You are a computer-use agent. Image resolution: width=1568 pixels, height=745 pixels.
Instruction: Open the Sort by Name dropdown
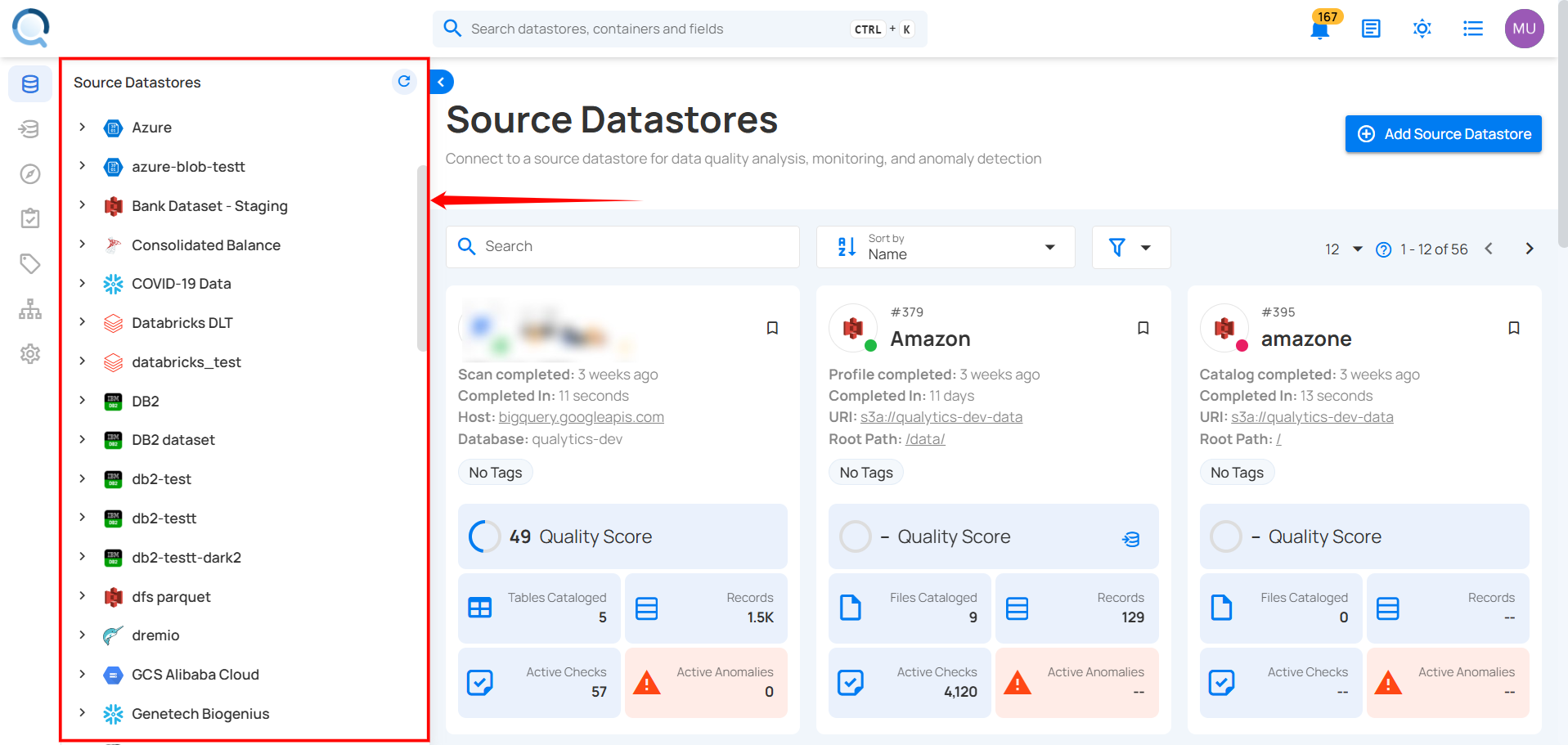pos(945,247)
